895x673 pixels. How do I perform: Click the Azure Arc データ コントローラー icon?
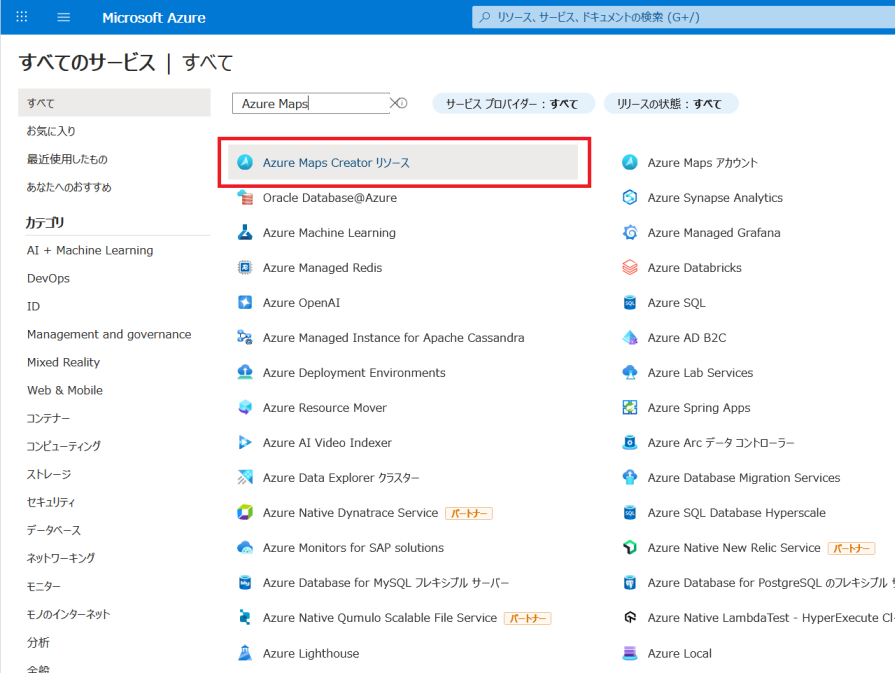(630, 442)
